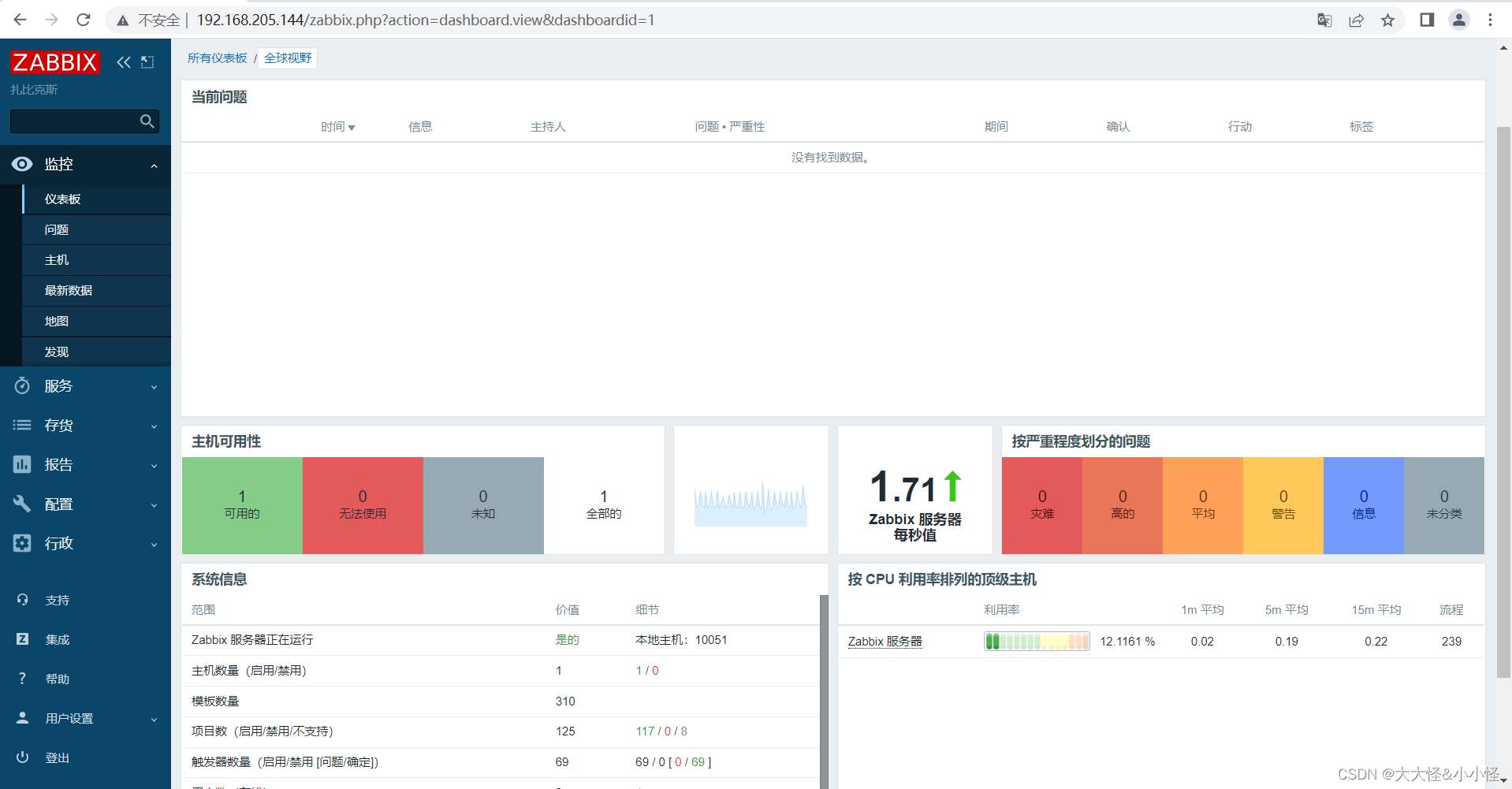Image resolution: width=1512 pixels, height=789 pixels.
Task: Collapse the sidebar with the double-arrow icon
Action: click(124, 62)
